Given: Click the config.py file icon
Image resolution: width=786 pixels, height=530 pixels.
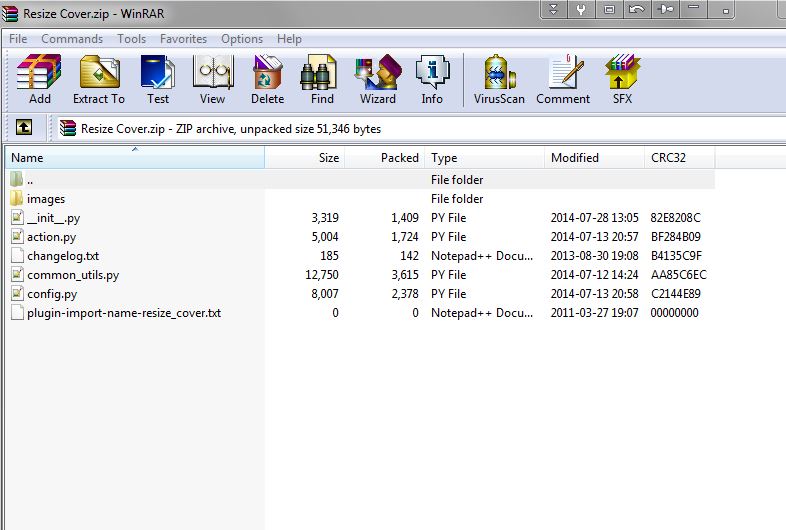Looking at the screenshot, I should click(x=18, y=294).
